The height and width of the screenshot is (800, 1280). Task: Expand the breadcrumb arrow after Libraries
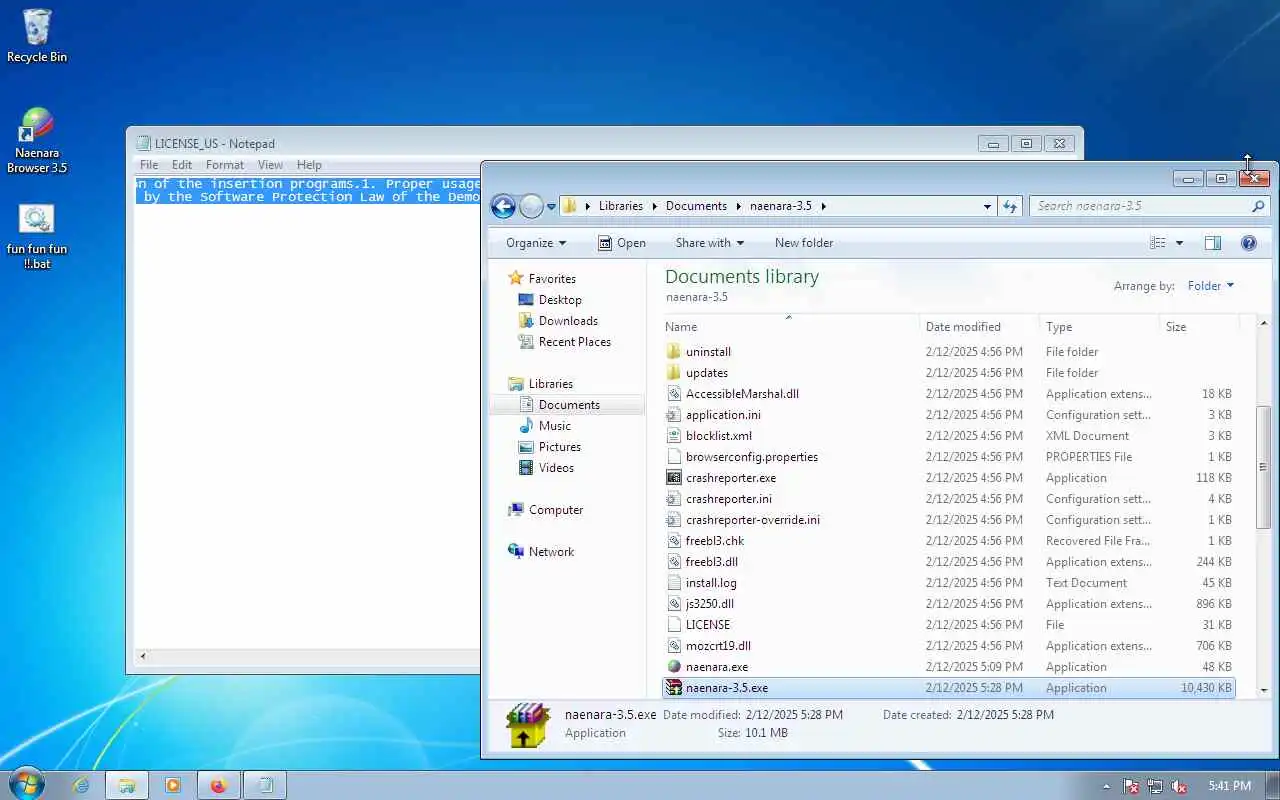tap(655, 206)
